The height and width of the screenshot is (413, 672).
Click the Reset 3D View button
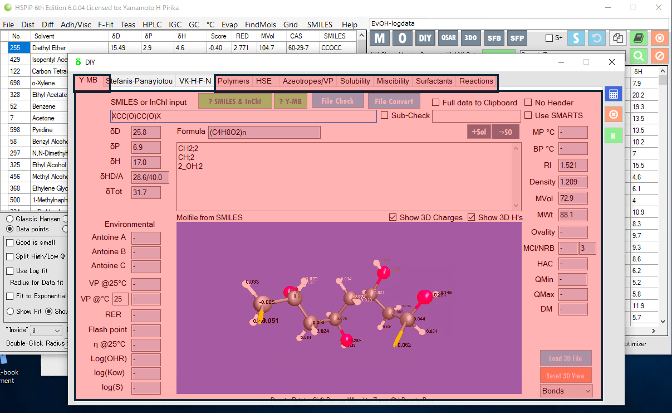click(566, 374)
